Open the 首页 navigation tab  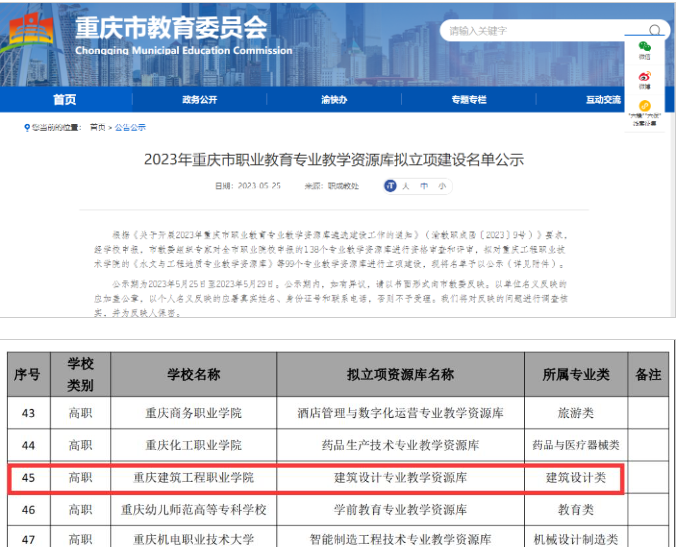[65, 100]
